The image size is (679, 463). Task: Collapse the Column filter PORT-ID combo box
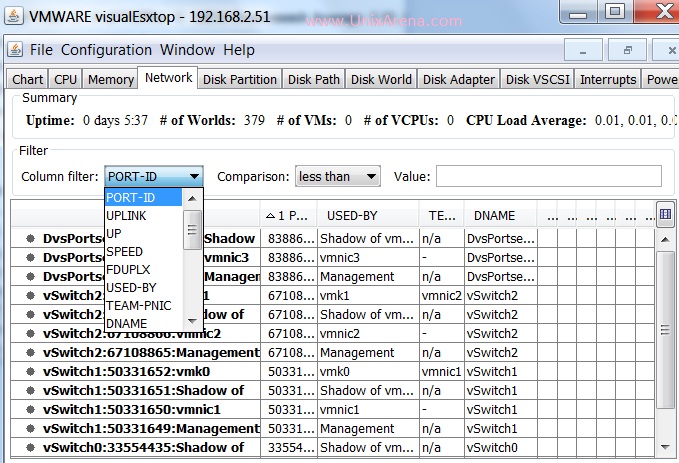[x=154, y=176]
